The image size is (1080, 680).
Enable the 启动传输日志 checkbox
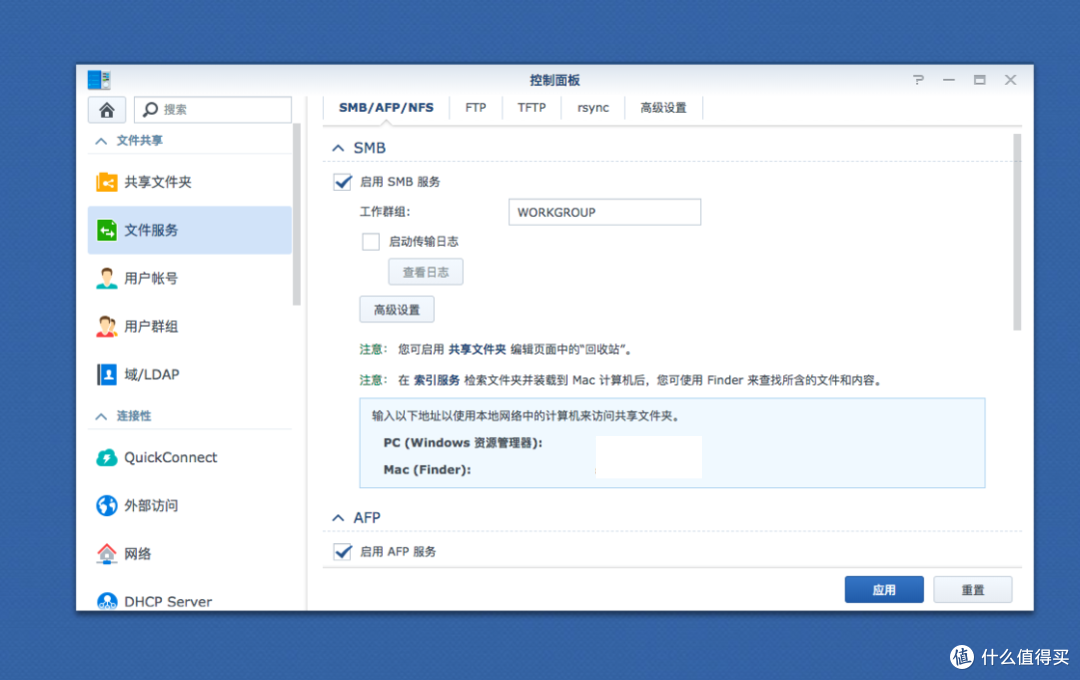pyautogui.click(x=371, y=242)
